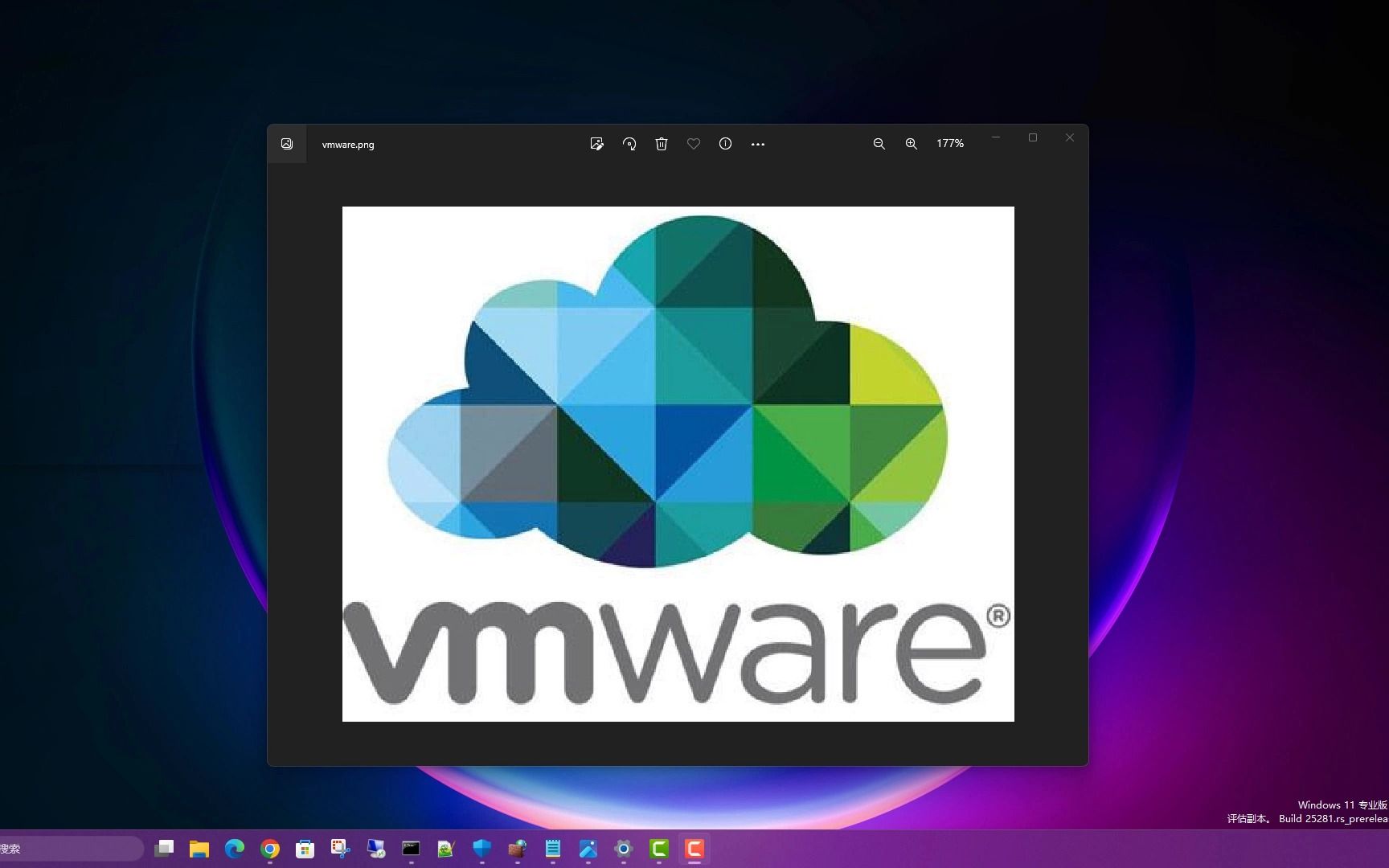Screen dimensions: 1389x868
Task: Maximize the Photos window
Action: pyautogui.click(x=1033, y=137)
